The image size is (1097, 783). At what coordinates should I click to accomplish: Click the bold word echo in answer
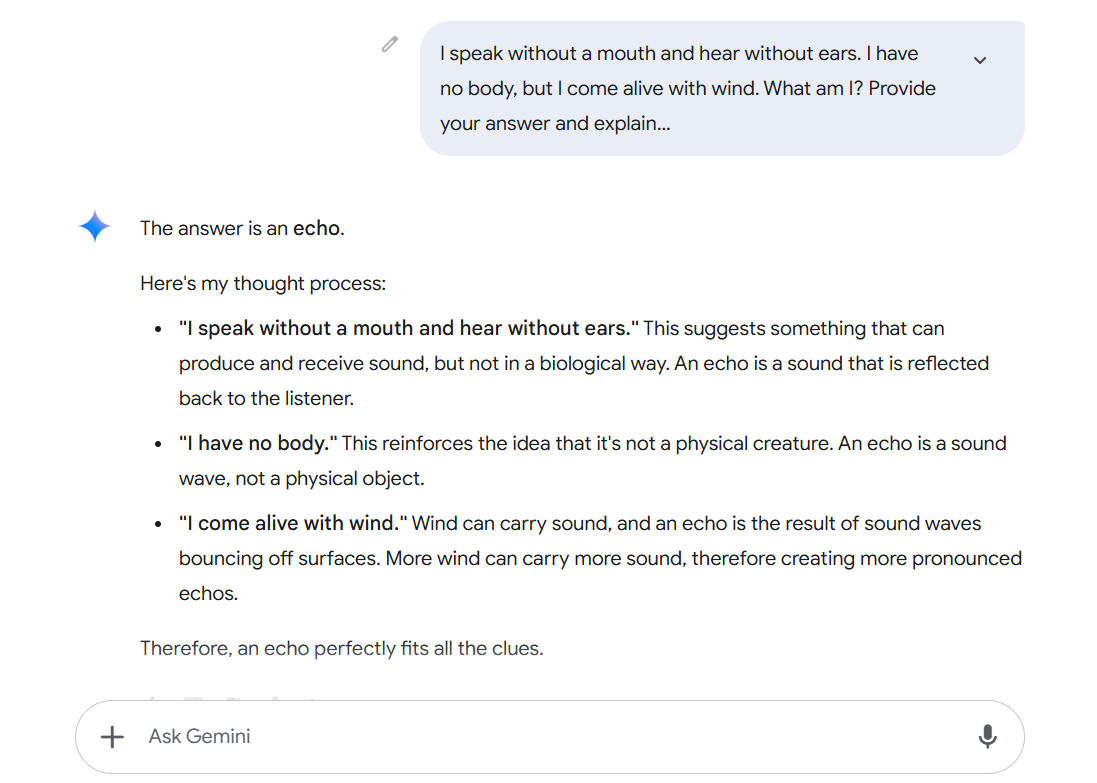[316, 228]
